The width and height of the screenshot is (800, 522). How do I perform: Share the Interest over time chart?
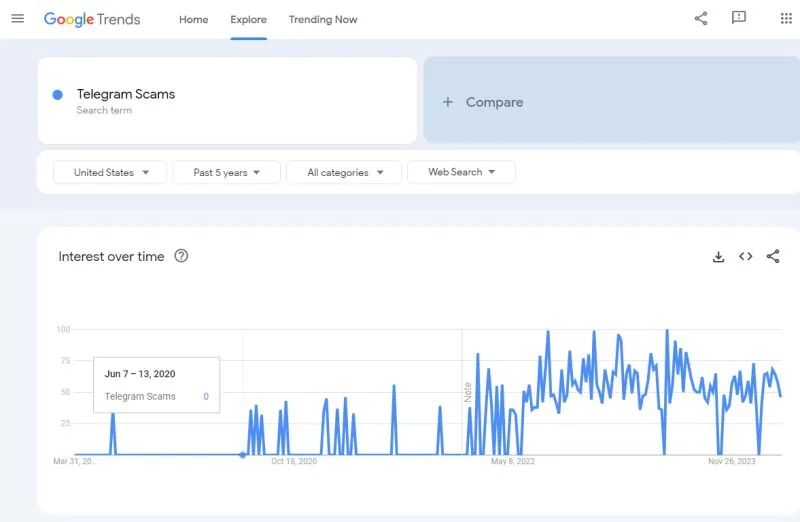coord(773,256)
